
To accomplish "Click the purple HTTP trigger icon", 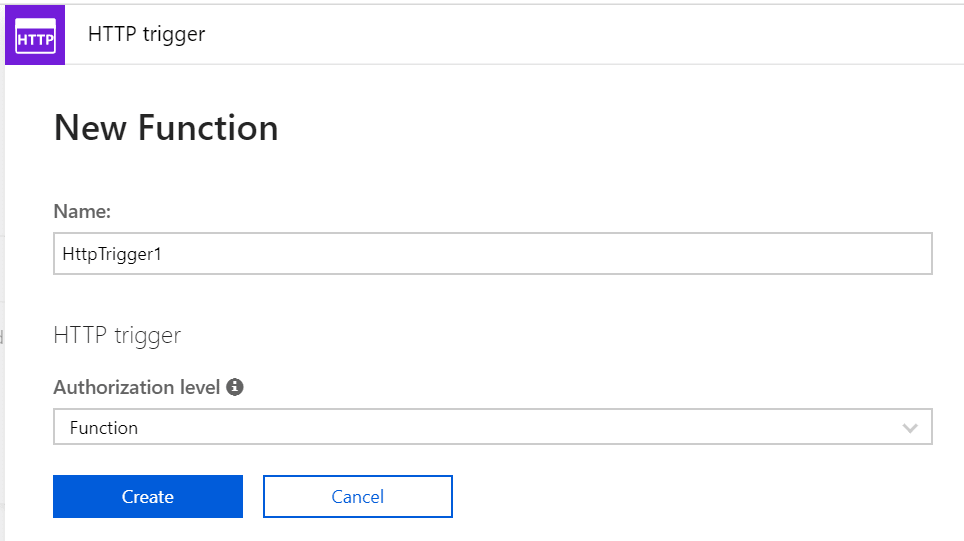I will [x=35, y=35].
